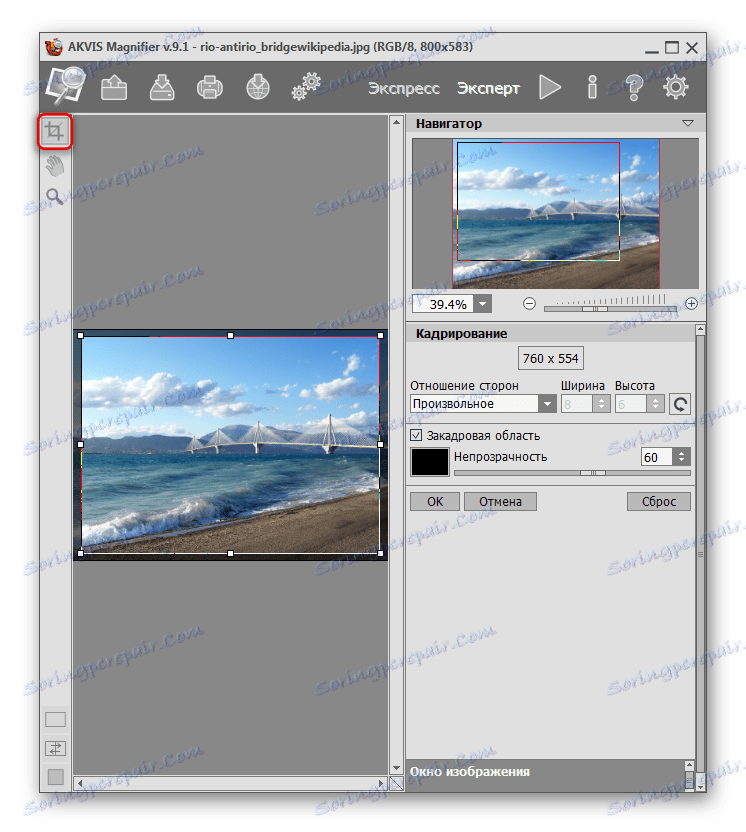Click the Ширина value stepper
The height and width of the screenshot is (832, 746).
coord(601,404)
